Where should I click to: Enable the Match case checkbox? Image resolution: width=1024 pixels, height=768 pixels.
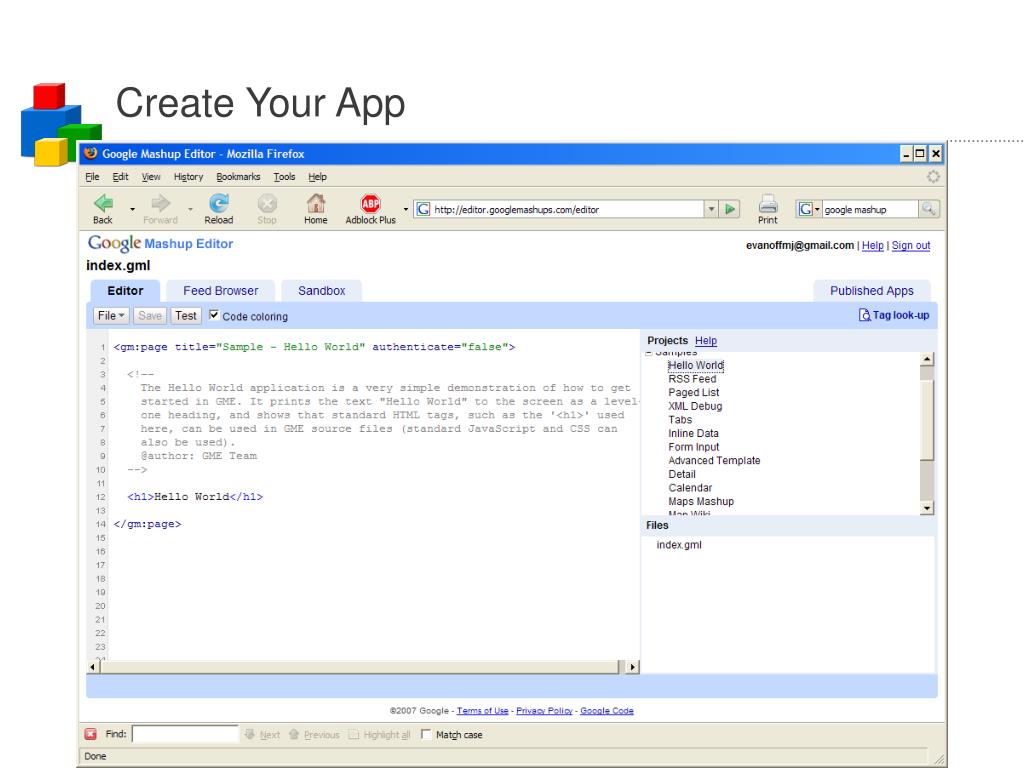pyautogui.click(x=426, y=734)
